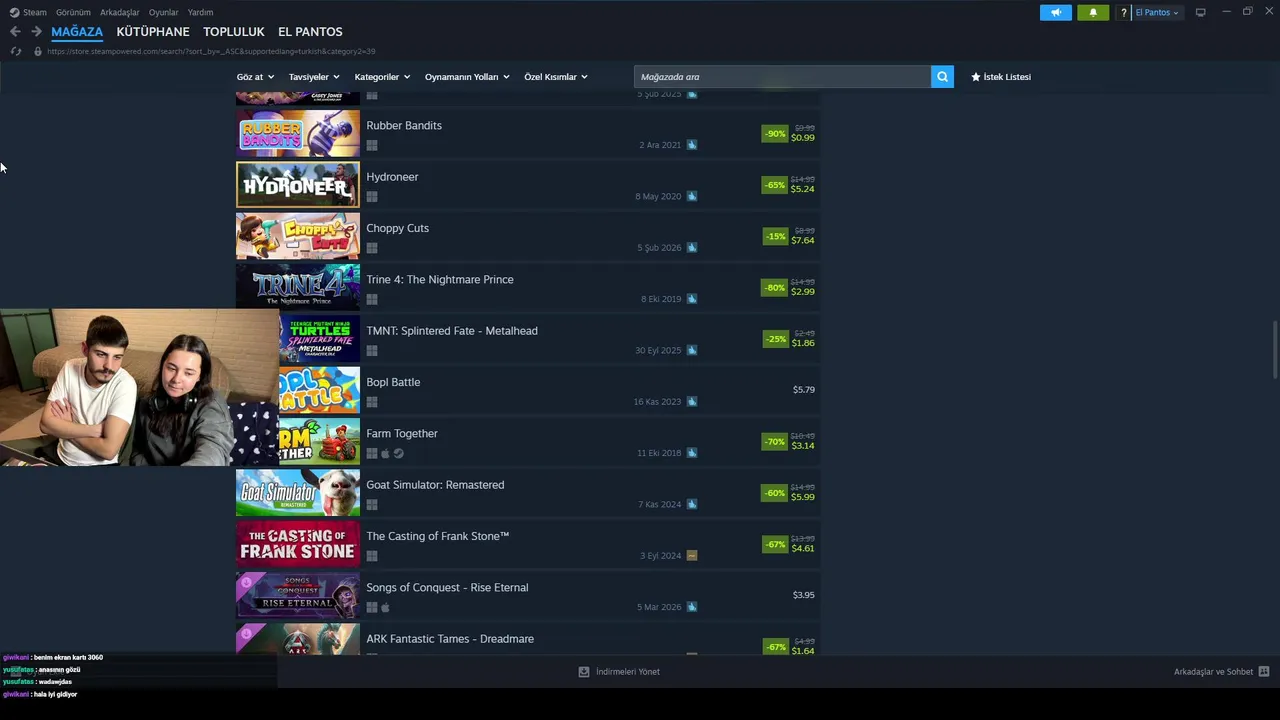Screen dimensions: 1280x720
Task: Click Frank Stone mixed review icon
Action: click(x=692, y=556)
